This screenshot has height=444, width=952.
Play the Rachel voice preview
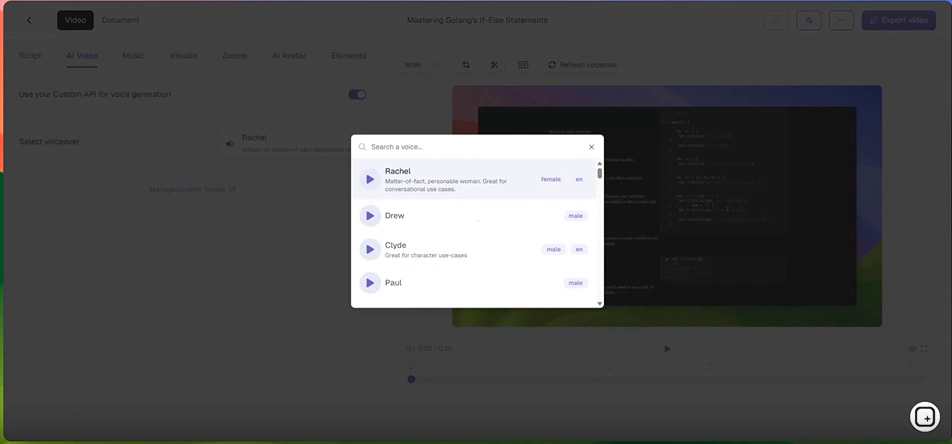click(x=370, y=179)
